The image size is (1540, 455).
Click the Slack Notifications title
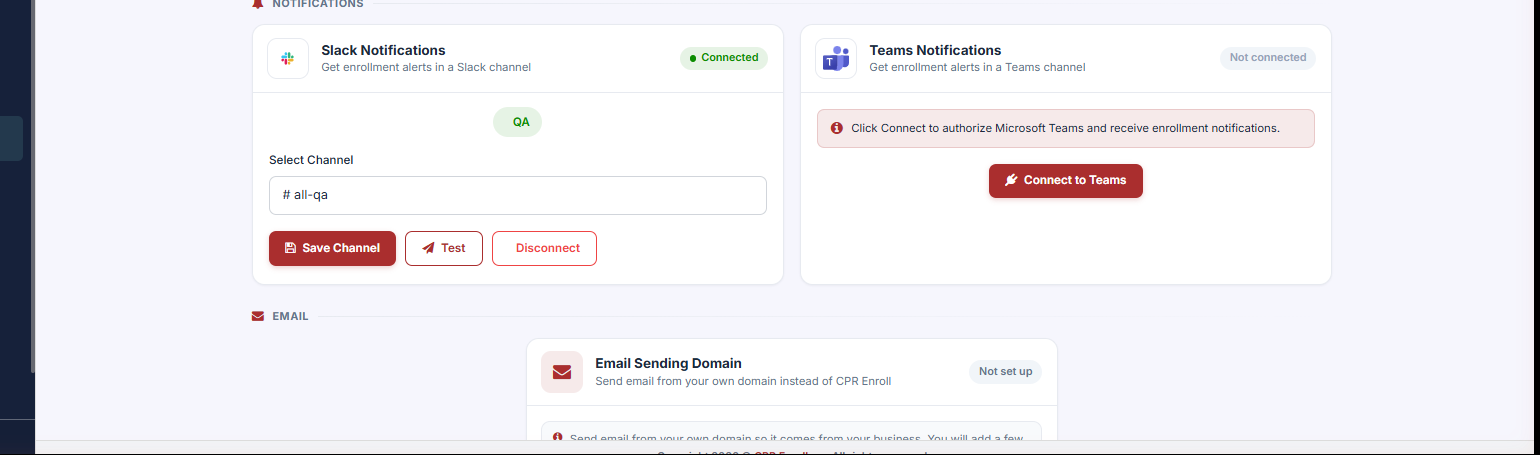click(x=383, y=50)
